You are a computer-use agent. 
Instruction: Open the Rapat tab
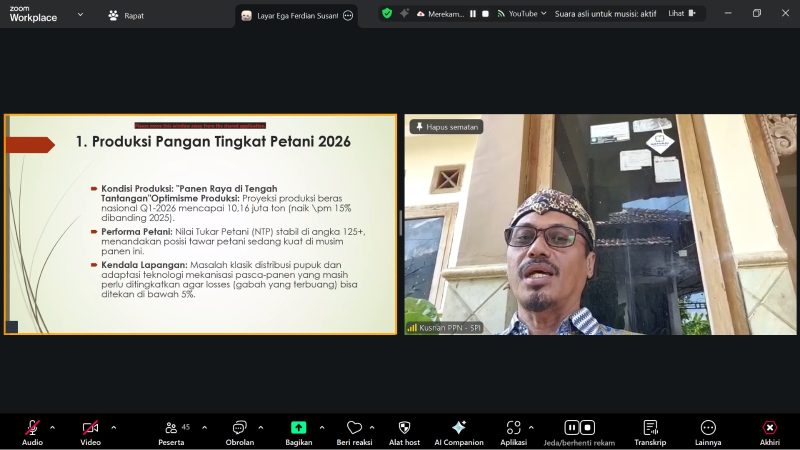pos(125,15)
